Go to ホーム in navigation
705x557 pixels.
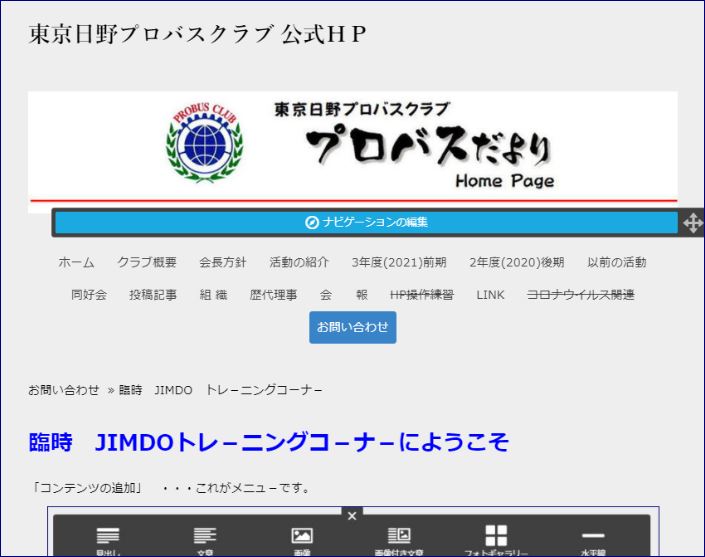(76, 262)
